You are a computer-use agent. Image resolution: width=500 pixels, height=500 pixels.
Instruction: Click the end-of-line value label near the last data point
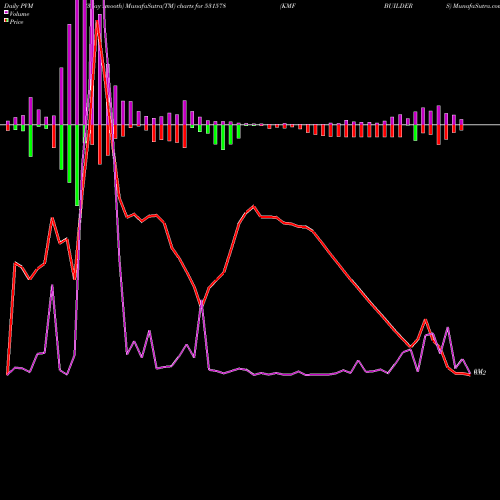[480, 372]
